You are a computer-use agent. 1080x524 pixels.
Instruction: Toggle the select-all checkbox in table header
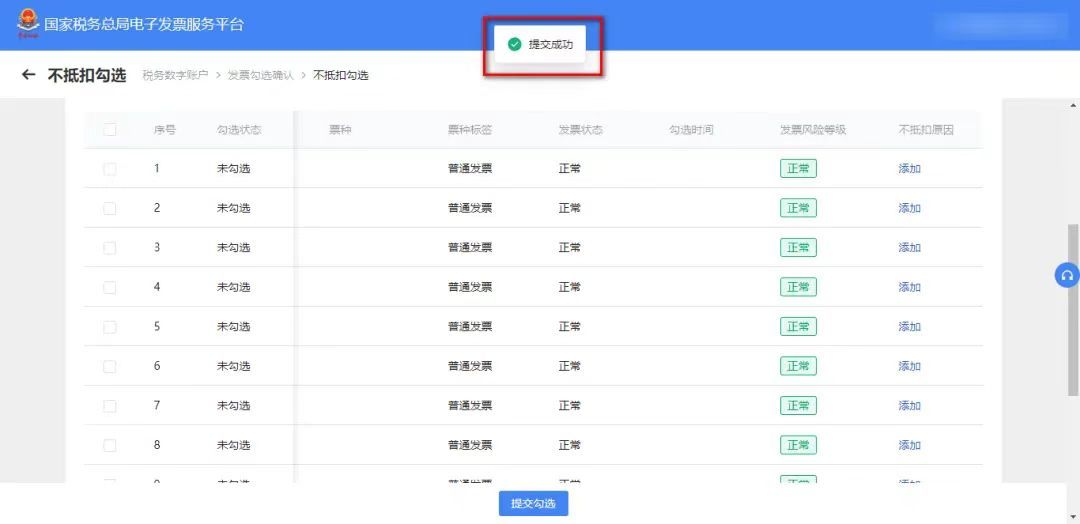click(x=110, y=130)
